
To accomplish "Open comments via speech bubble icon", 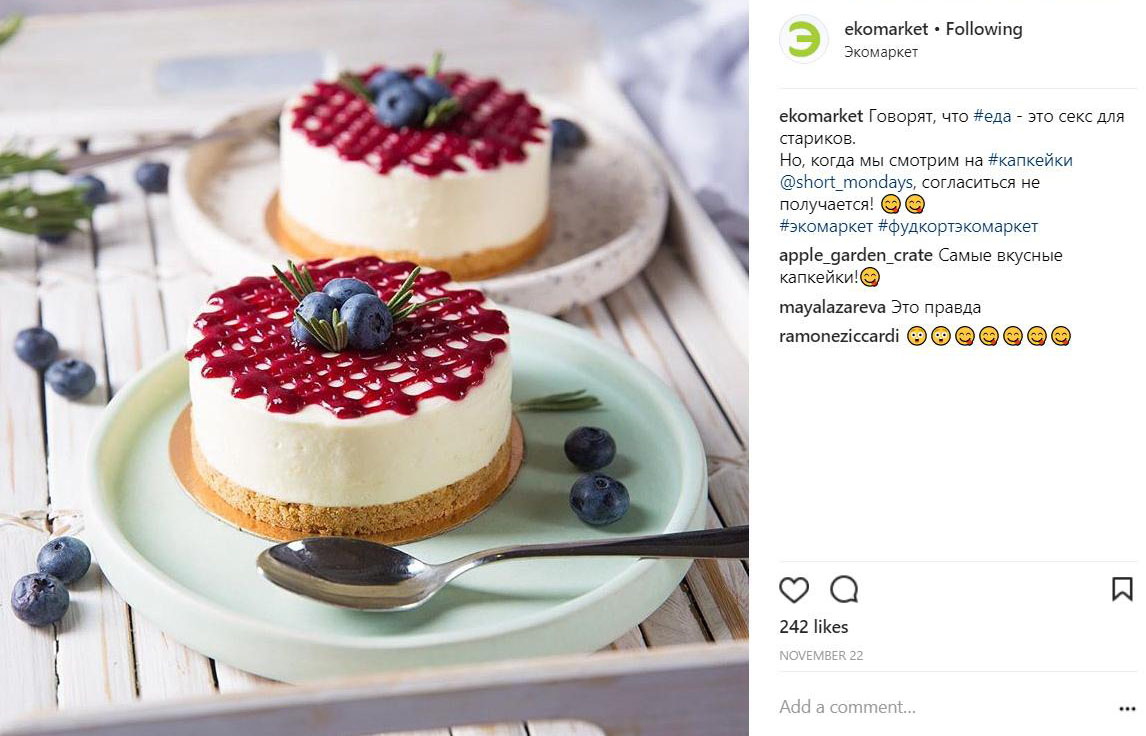I will [x=843, y=589].
